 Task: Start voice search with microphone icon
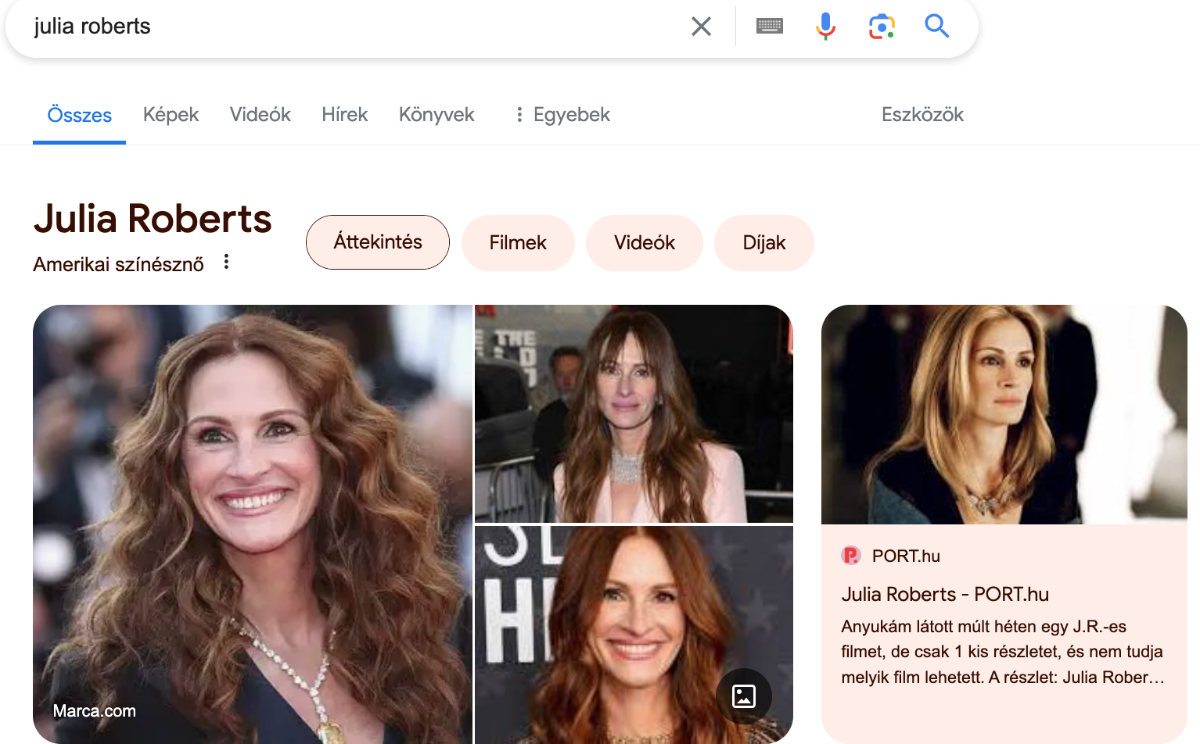pos(825,27)
